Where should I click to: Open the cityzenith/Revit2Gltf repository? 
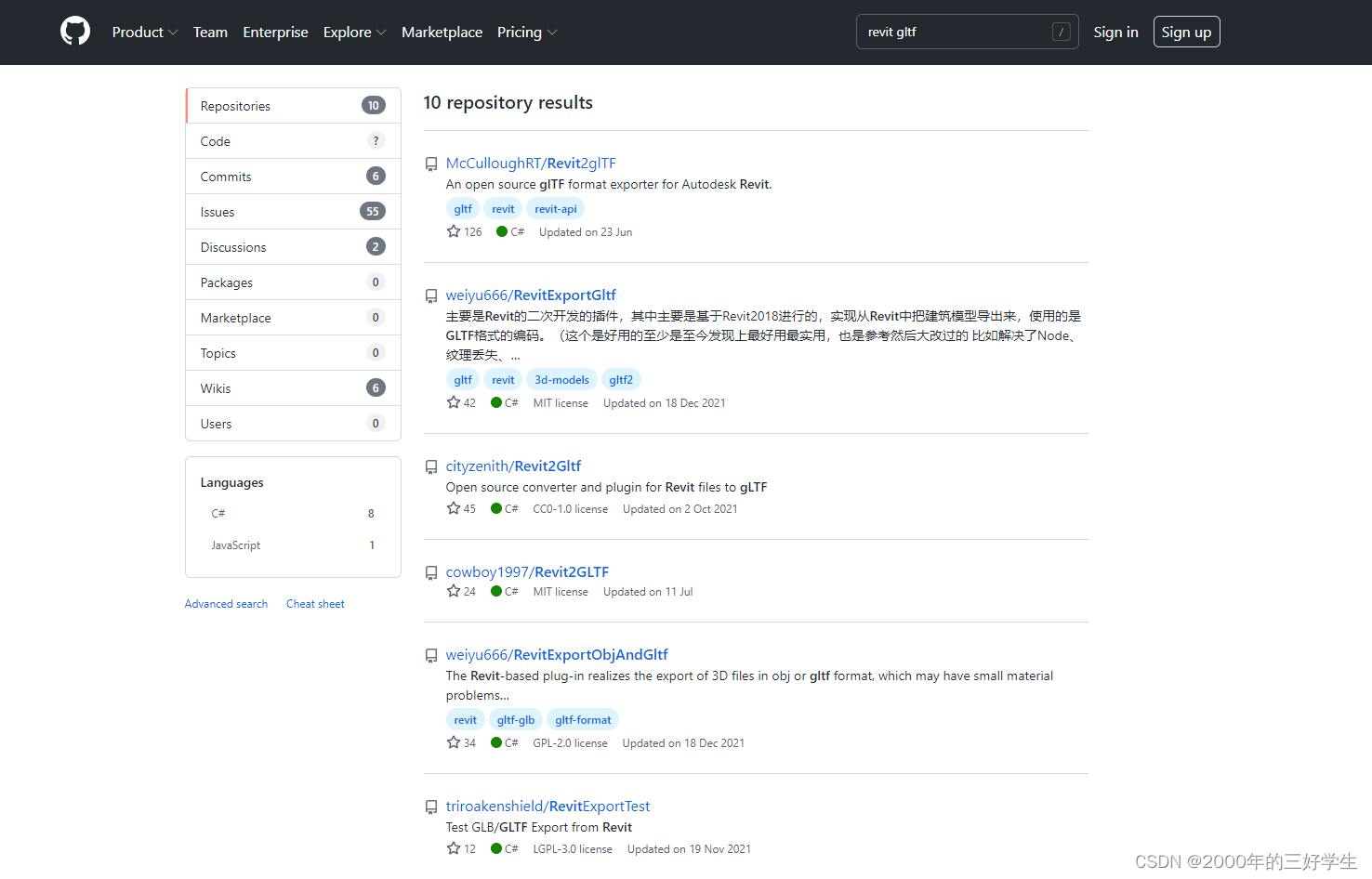point(513,466)
